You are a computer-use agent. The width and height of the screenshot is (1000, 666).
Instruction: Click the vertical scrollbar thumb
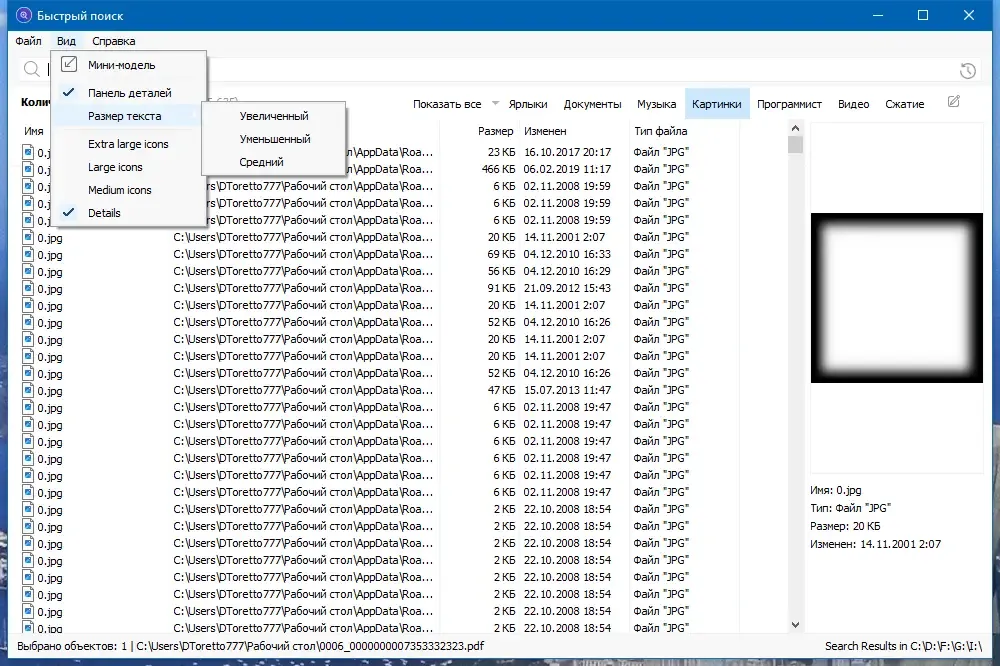pyautogui.click(x=795, y=145)
